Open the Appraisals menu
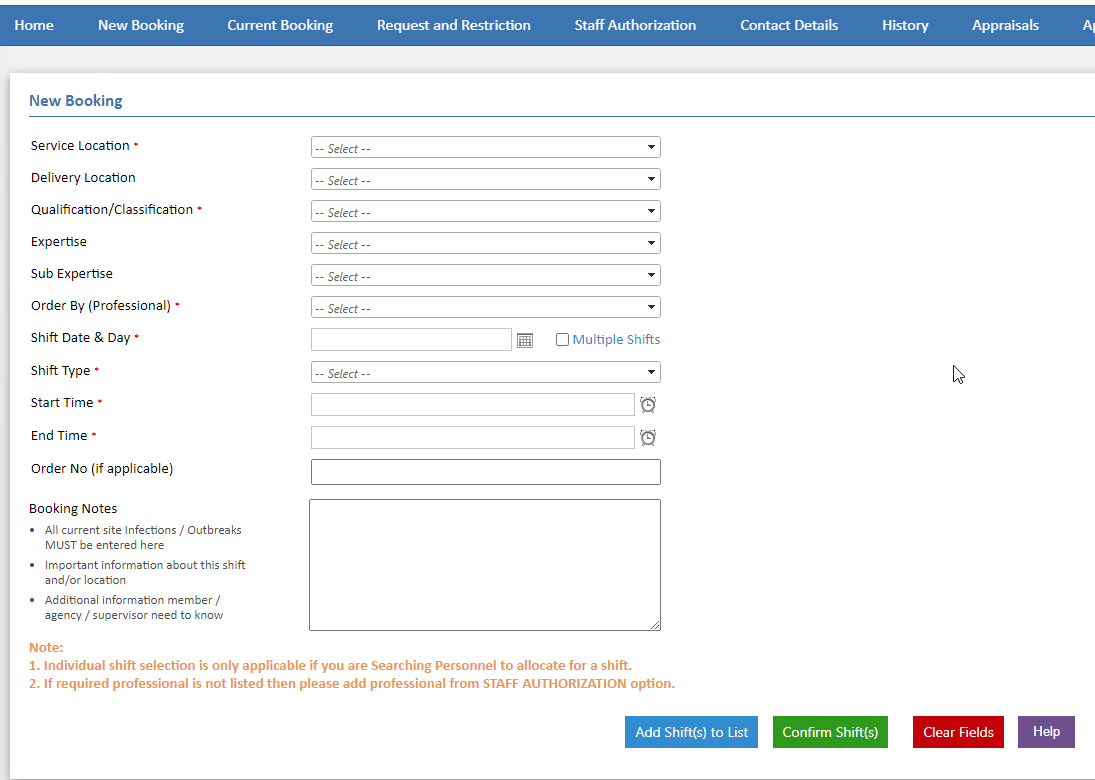This screenshot has height=780, width=1095. [x=1005, y=24]
